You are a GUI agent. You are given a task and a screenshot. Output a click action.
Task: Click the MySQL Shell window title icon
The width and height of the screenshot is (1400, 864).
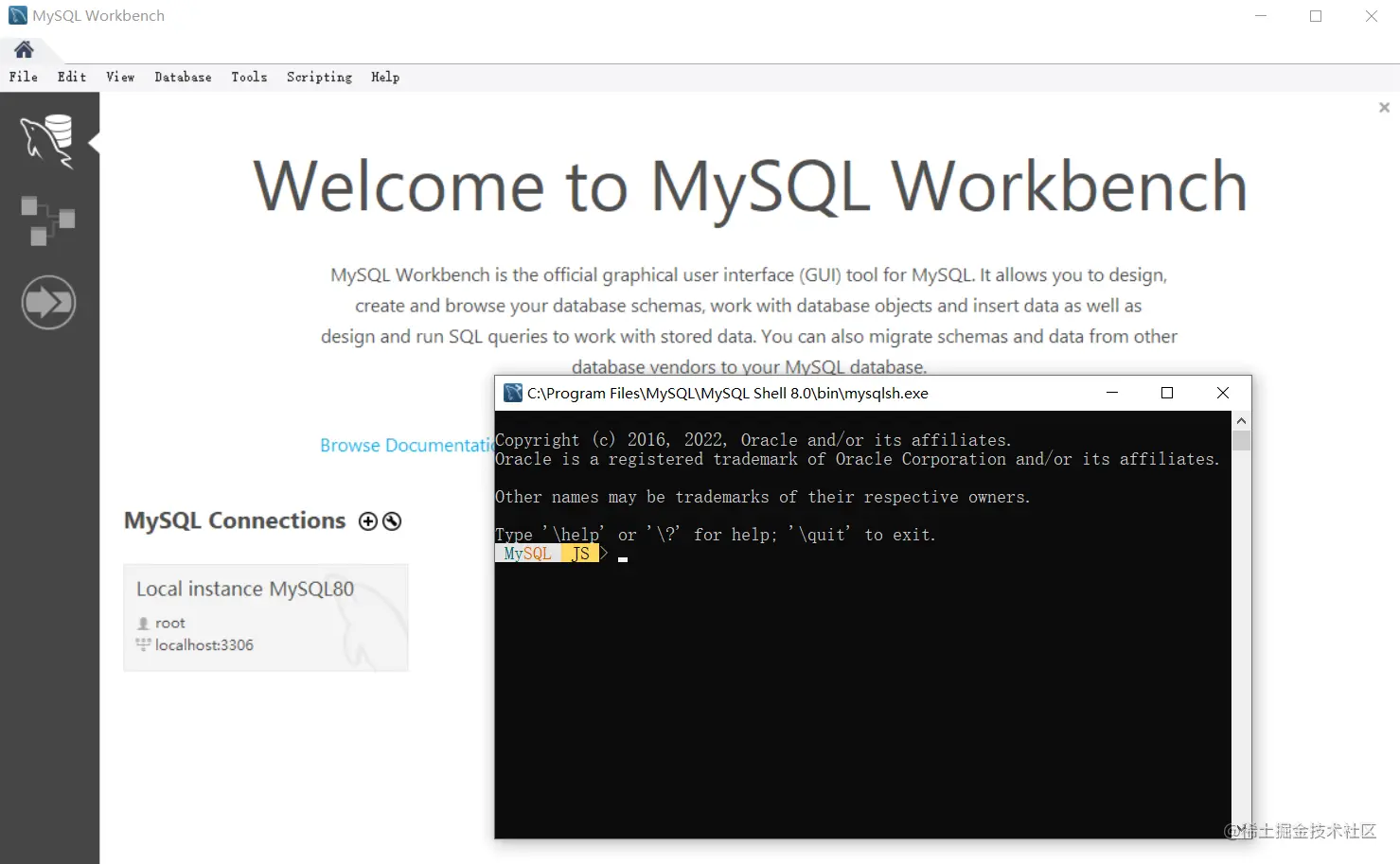click(513, 393)
